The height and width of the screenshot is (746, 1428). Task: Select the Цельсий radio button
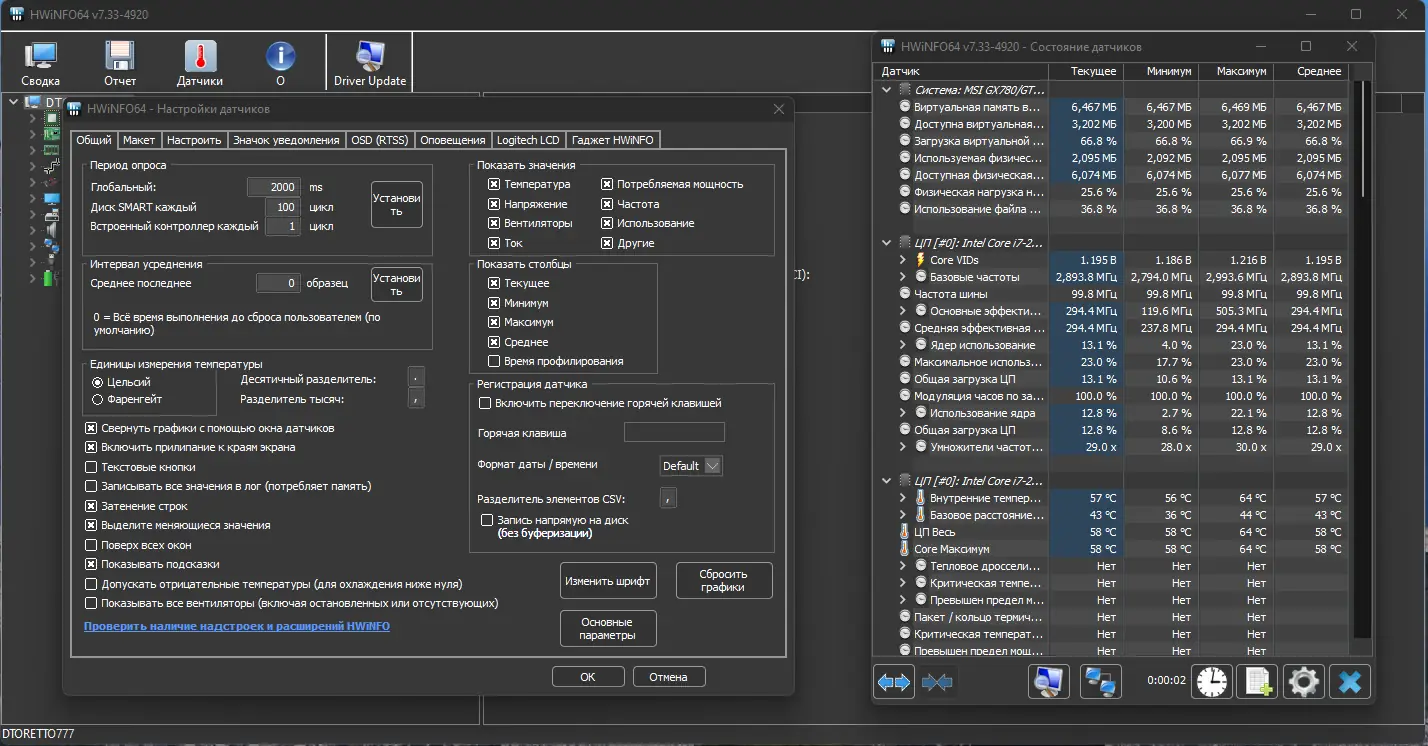pos(97,382)
